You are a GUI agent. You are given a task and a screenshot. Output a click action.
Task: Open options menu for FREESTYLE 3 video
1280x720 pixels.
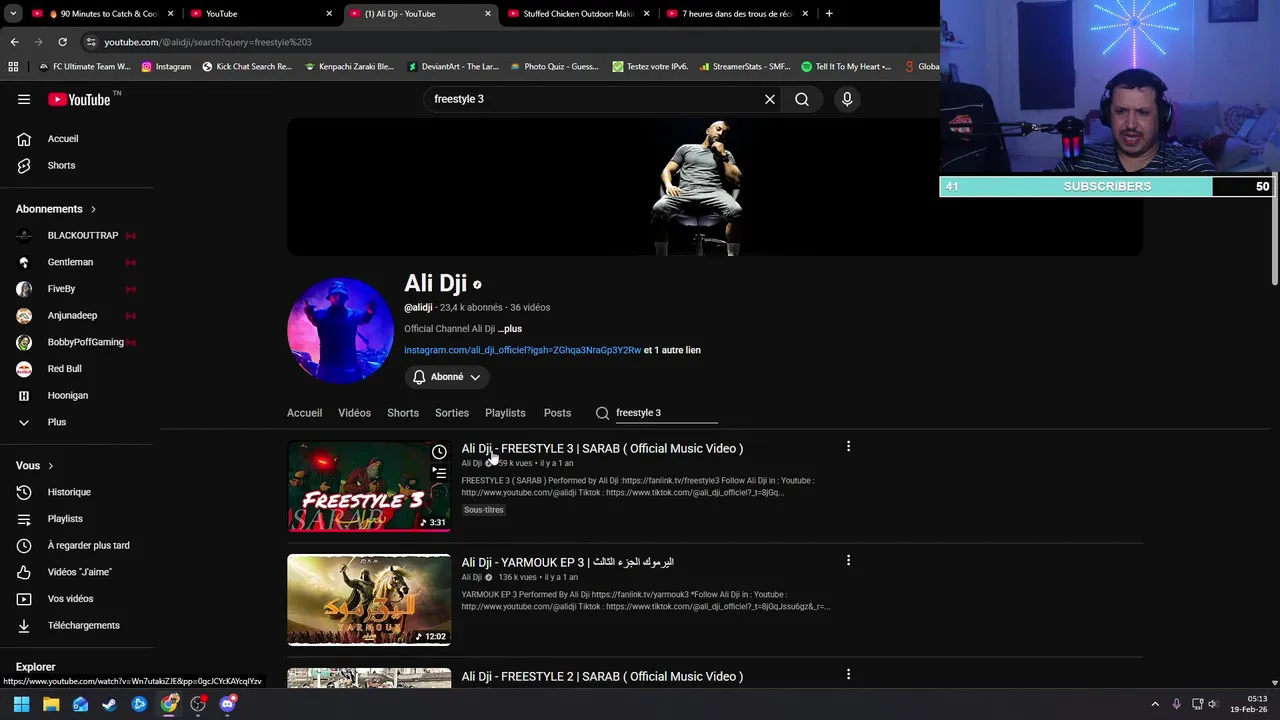848,447
